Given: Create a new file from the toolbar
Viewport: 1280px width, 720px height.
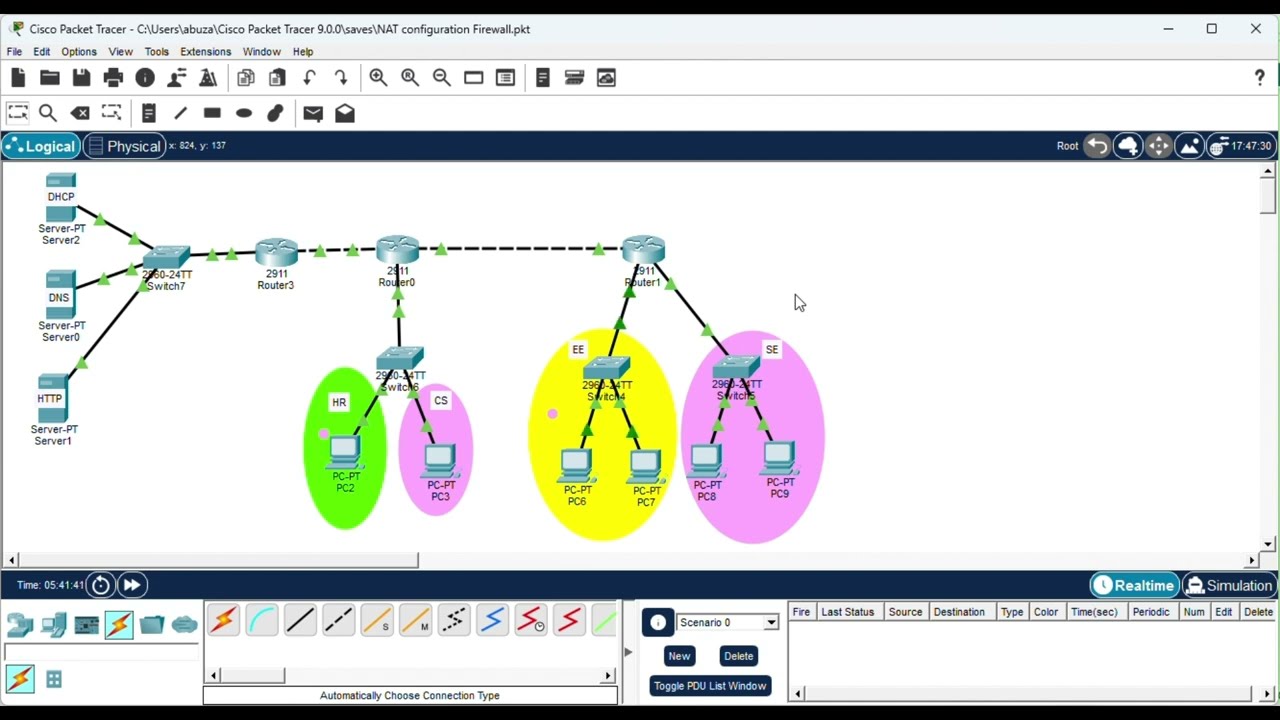Looking at the screenshot, I should pos(18,78).
